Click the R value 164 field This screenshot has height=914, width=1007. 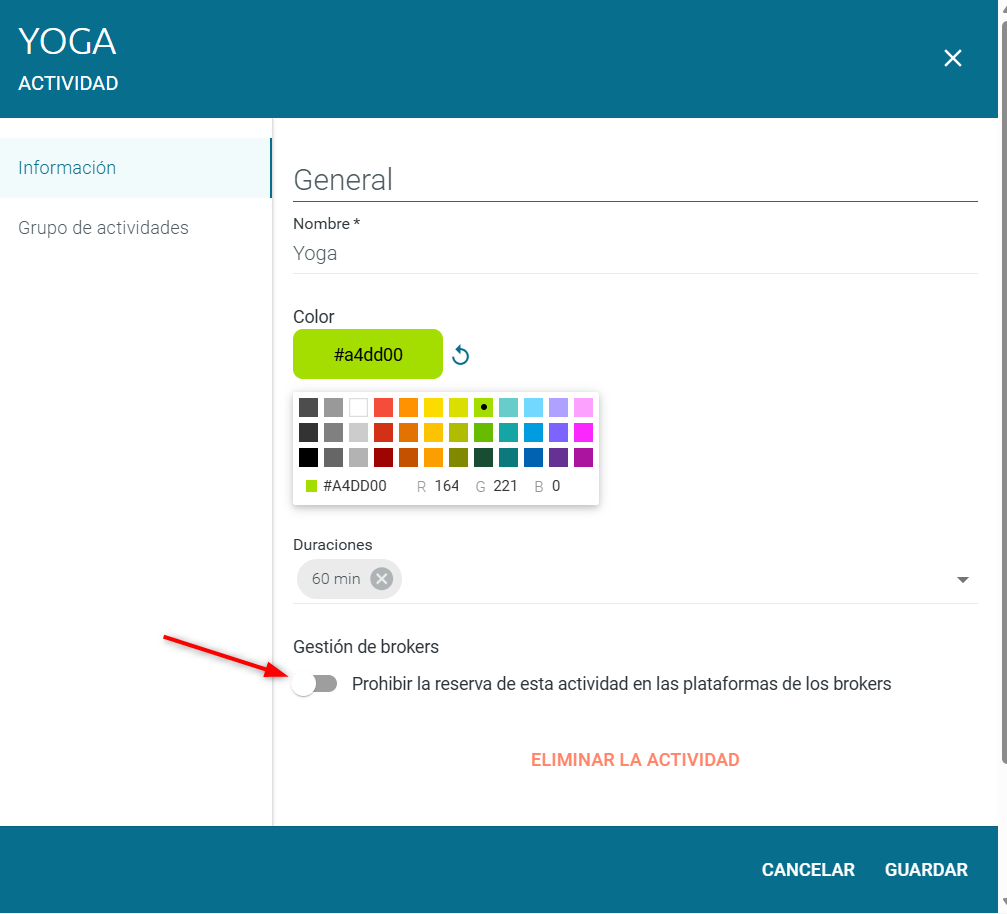point(446,486)
